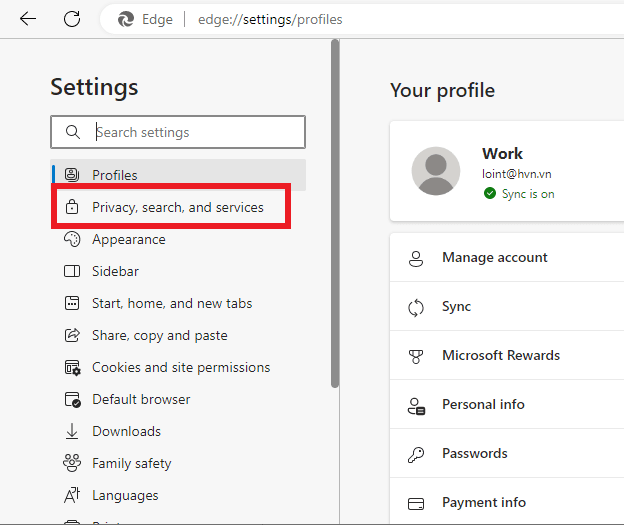Click the lock icon beside Privacy
Image resolution: width=624 pixels, height=525 pixels.
[72, 207]
